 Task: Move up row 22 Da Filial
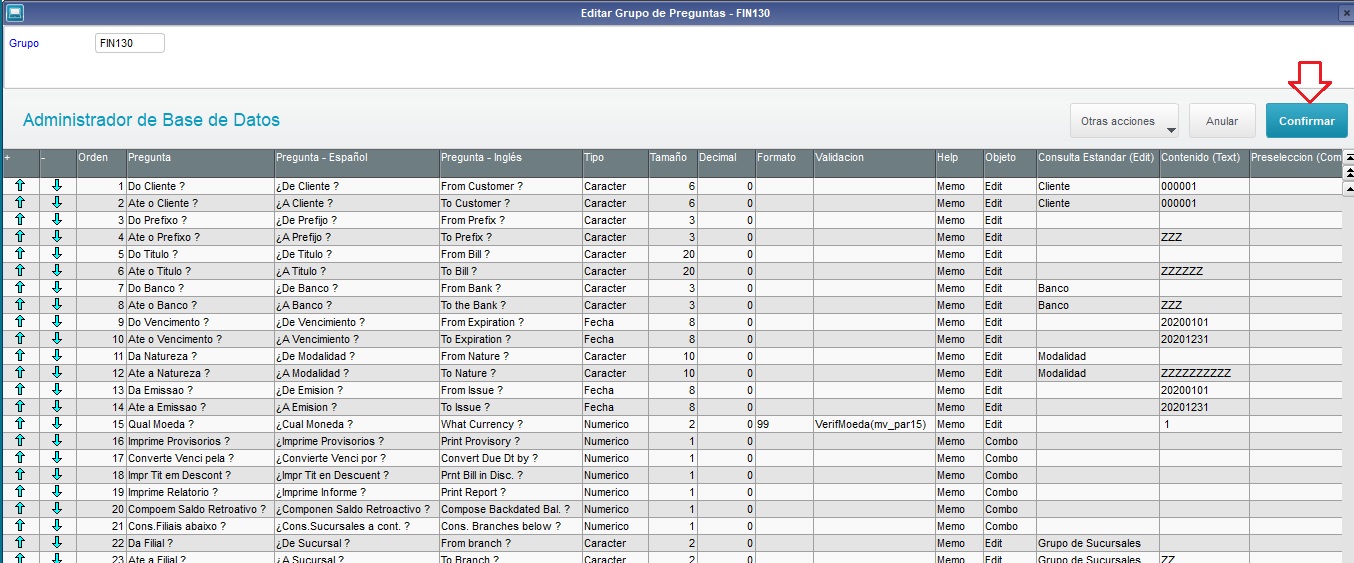(x=19, y=543)
